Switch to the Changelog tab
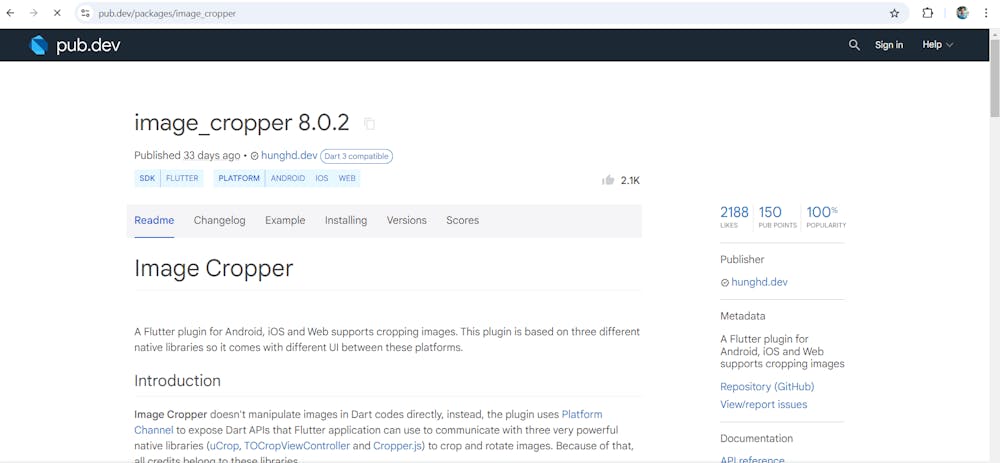Screen dimensions: 1000x463 (x=219, y=221)
